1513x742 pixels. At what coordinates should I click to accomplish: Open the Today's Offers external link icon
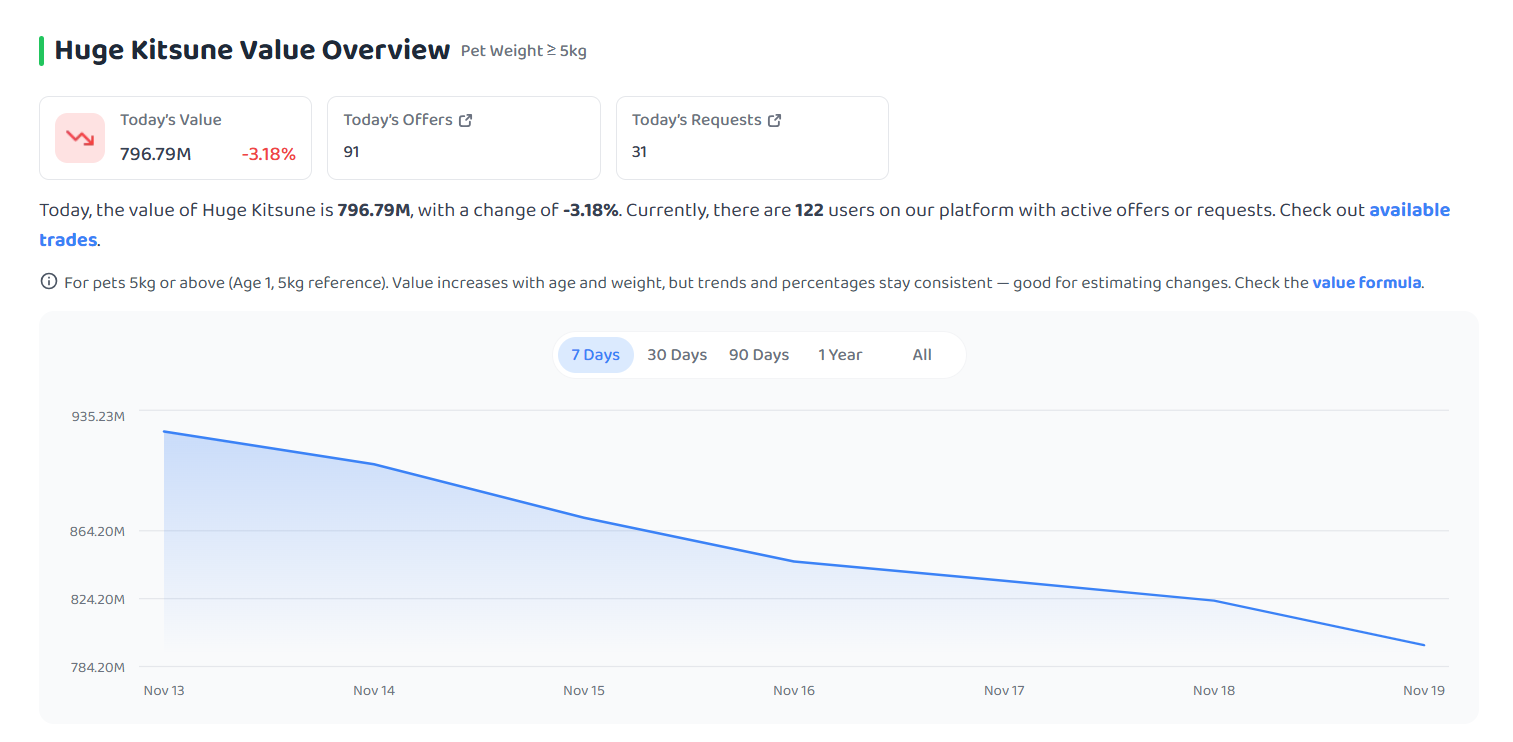point(465,120)
